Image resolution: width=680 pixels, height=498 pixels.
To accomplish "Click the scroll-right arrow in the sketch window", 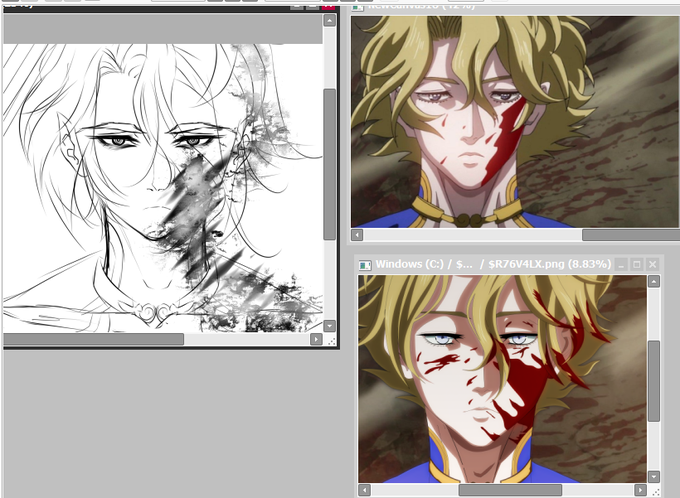I will pyautogui.click(x=316, y=339).
